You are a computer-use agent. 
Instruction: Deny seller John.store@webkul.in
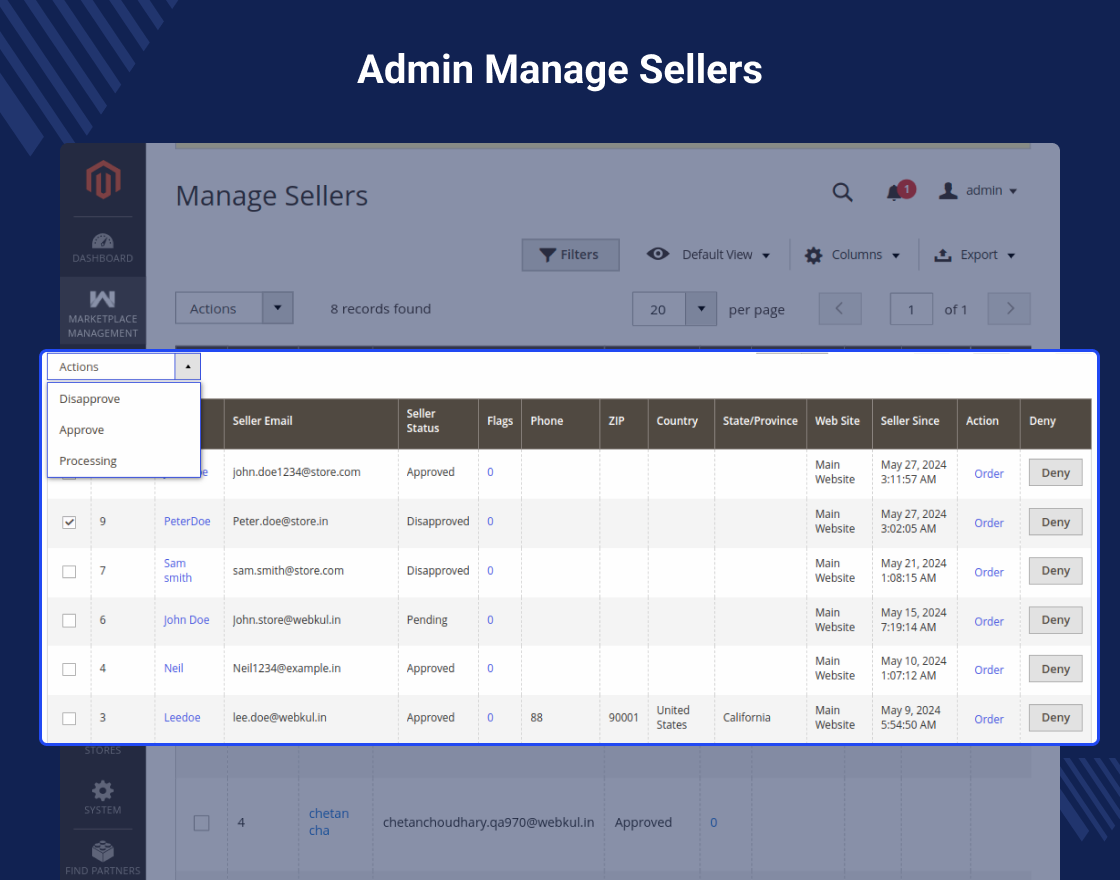[x=1055, y=620]
